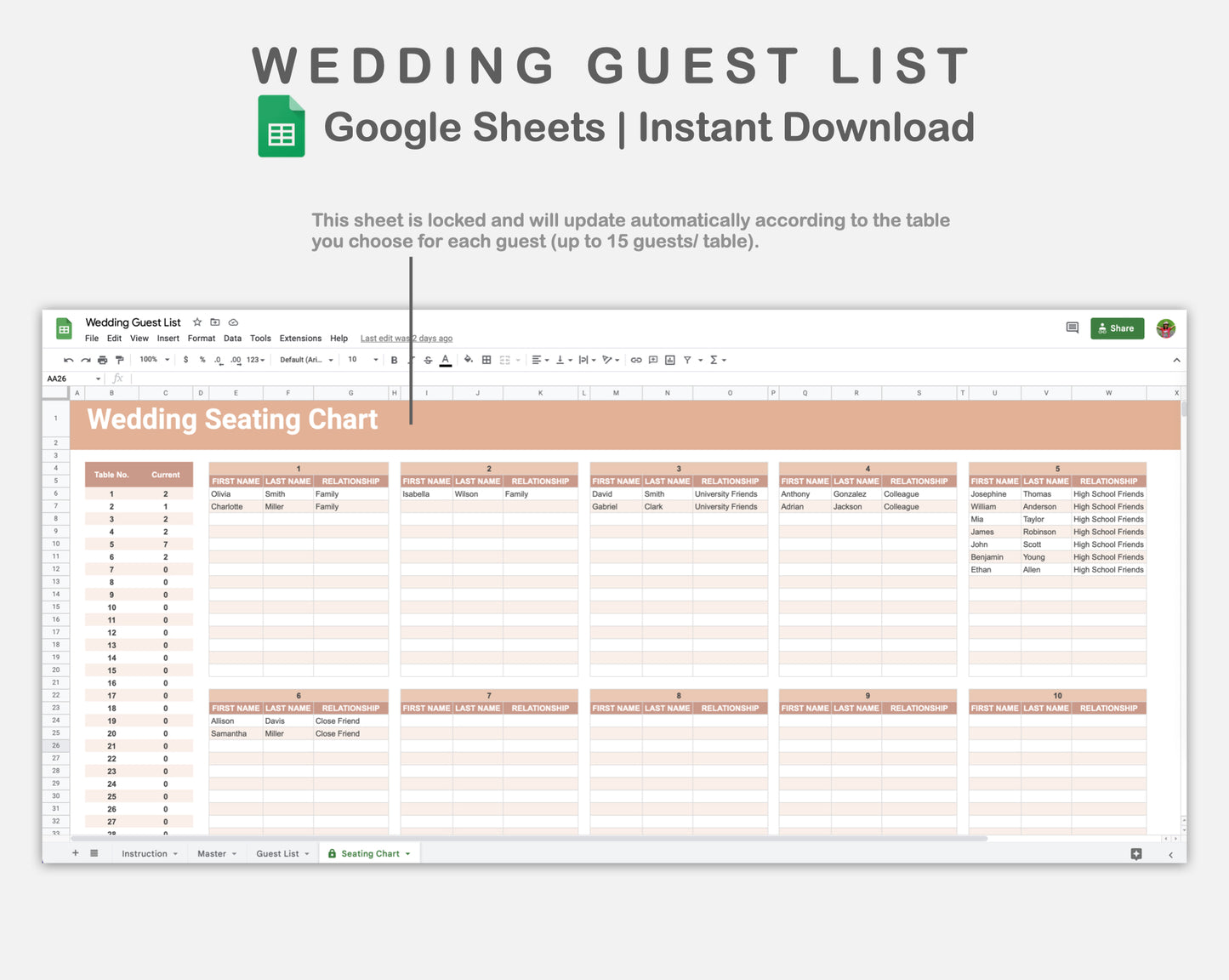
Task: Open the zoom level dropdown showing 100%
Action: (151, 360)
